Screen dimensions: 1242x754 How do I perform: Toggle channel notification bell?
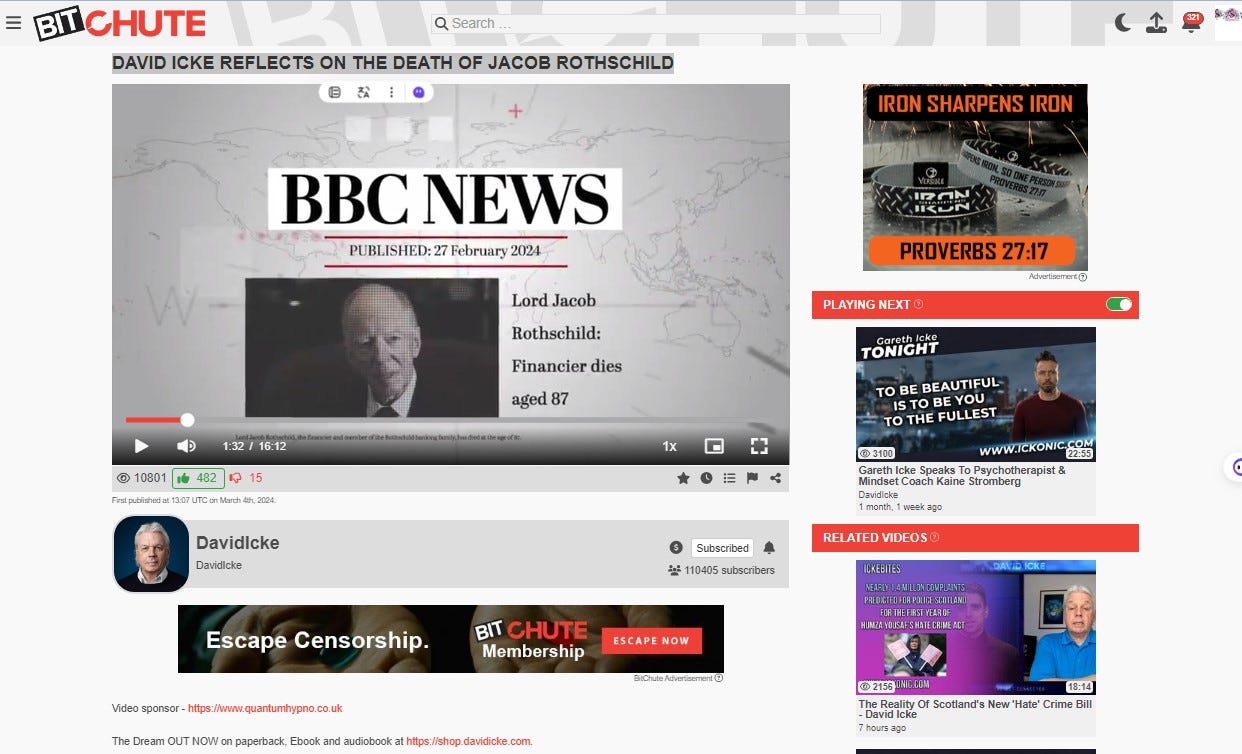click(x=769, y=548)
